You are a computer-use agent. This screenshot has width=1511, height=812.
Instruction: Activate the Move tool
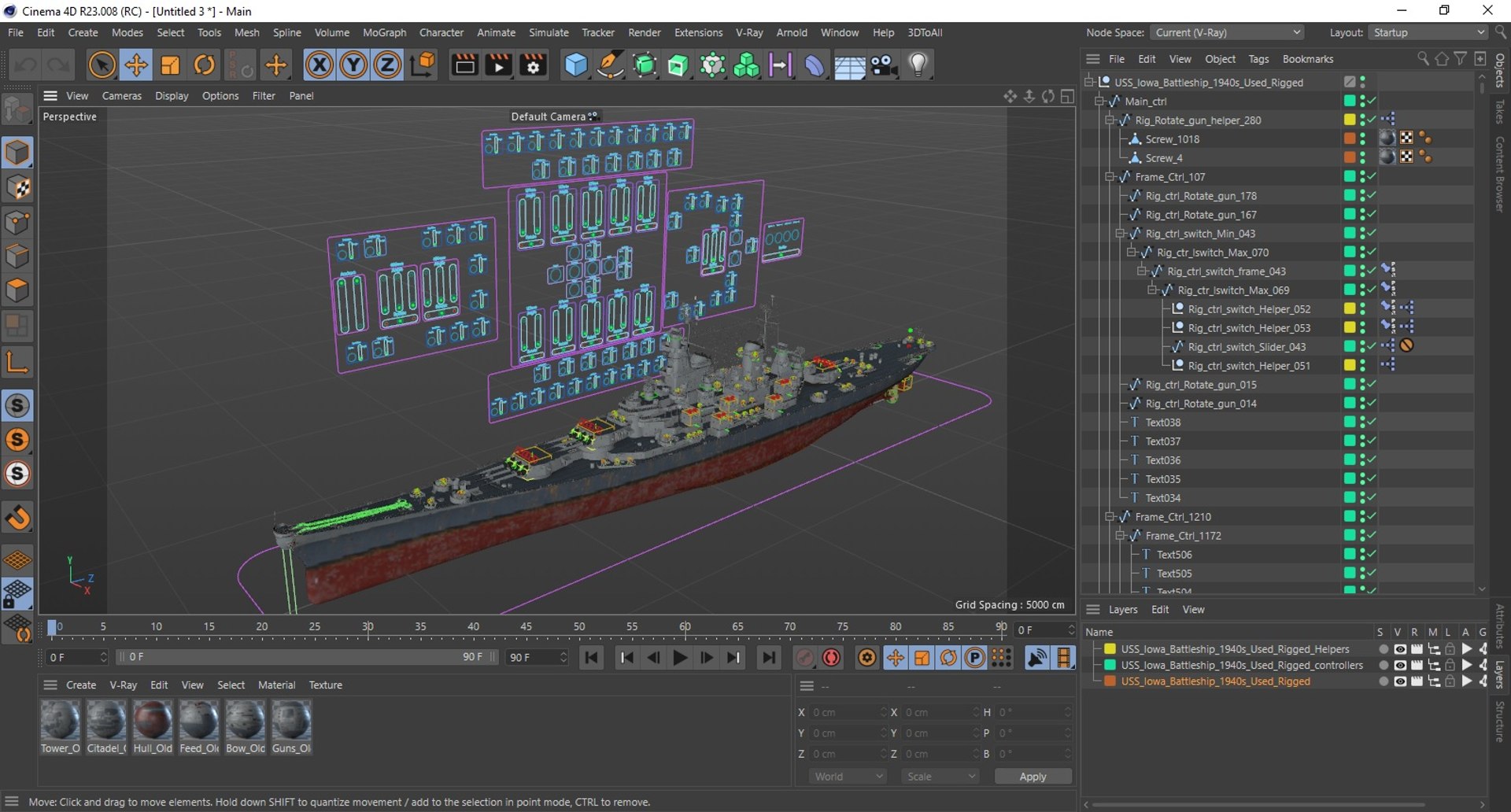pos(136,65)
